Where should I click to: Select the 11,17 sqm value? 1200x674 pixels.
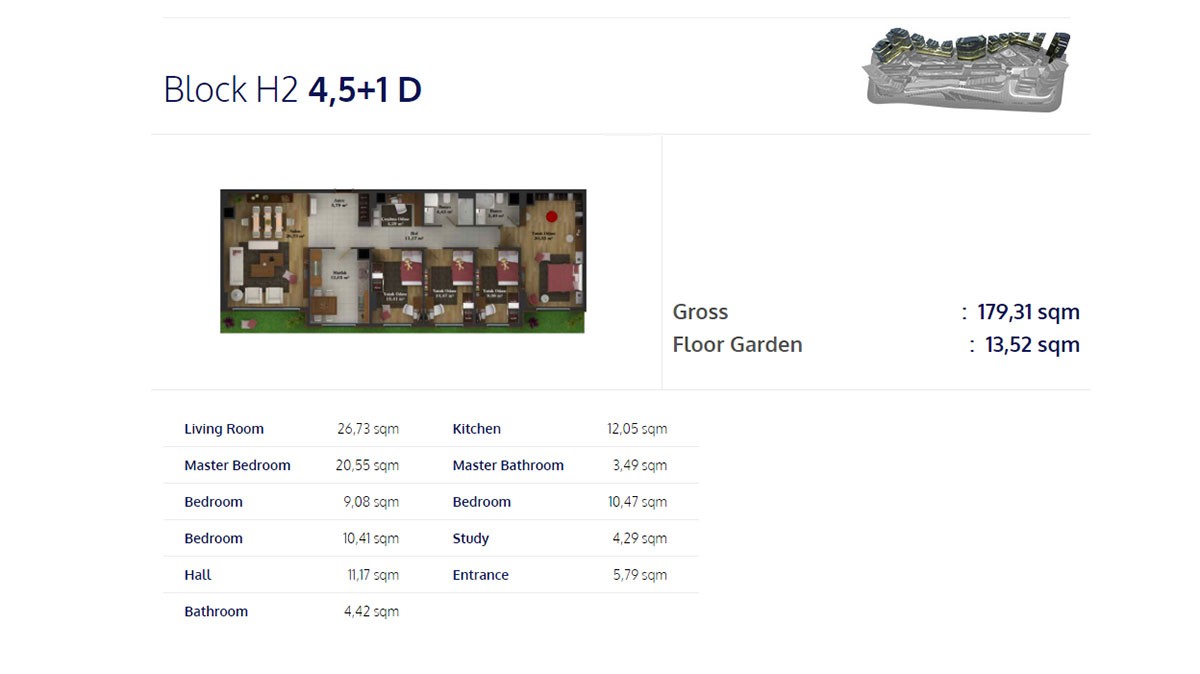[373, 575]
